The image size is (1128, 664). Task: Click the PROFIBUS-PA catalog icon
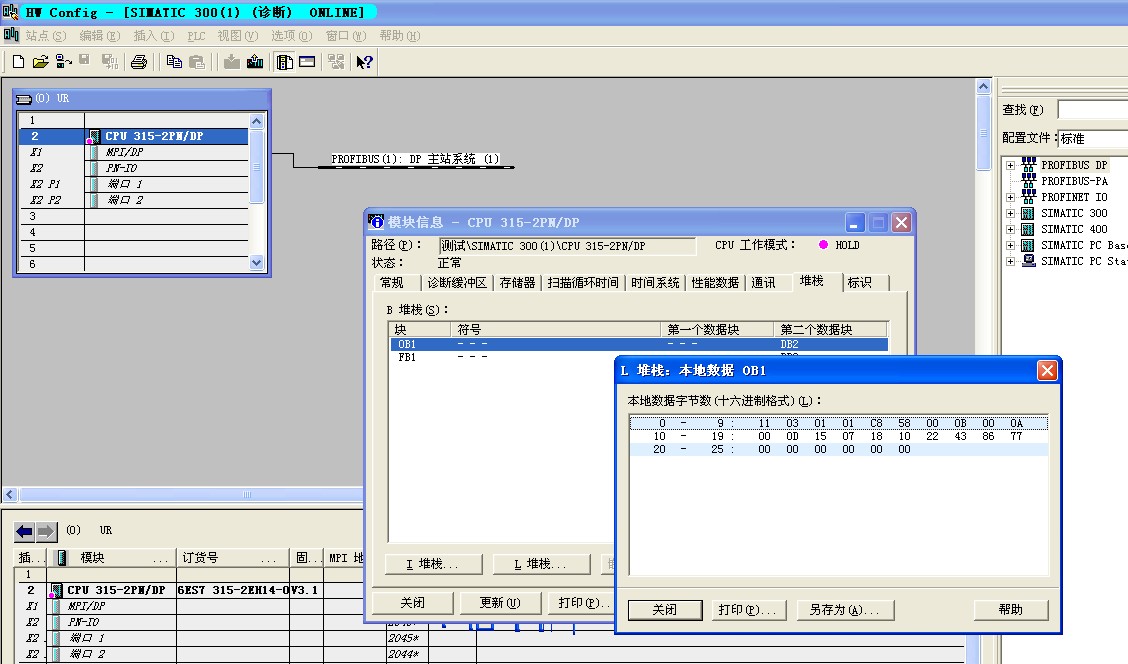click(x=1029, y=181)
